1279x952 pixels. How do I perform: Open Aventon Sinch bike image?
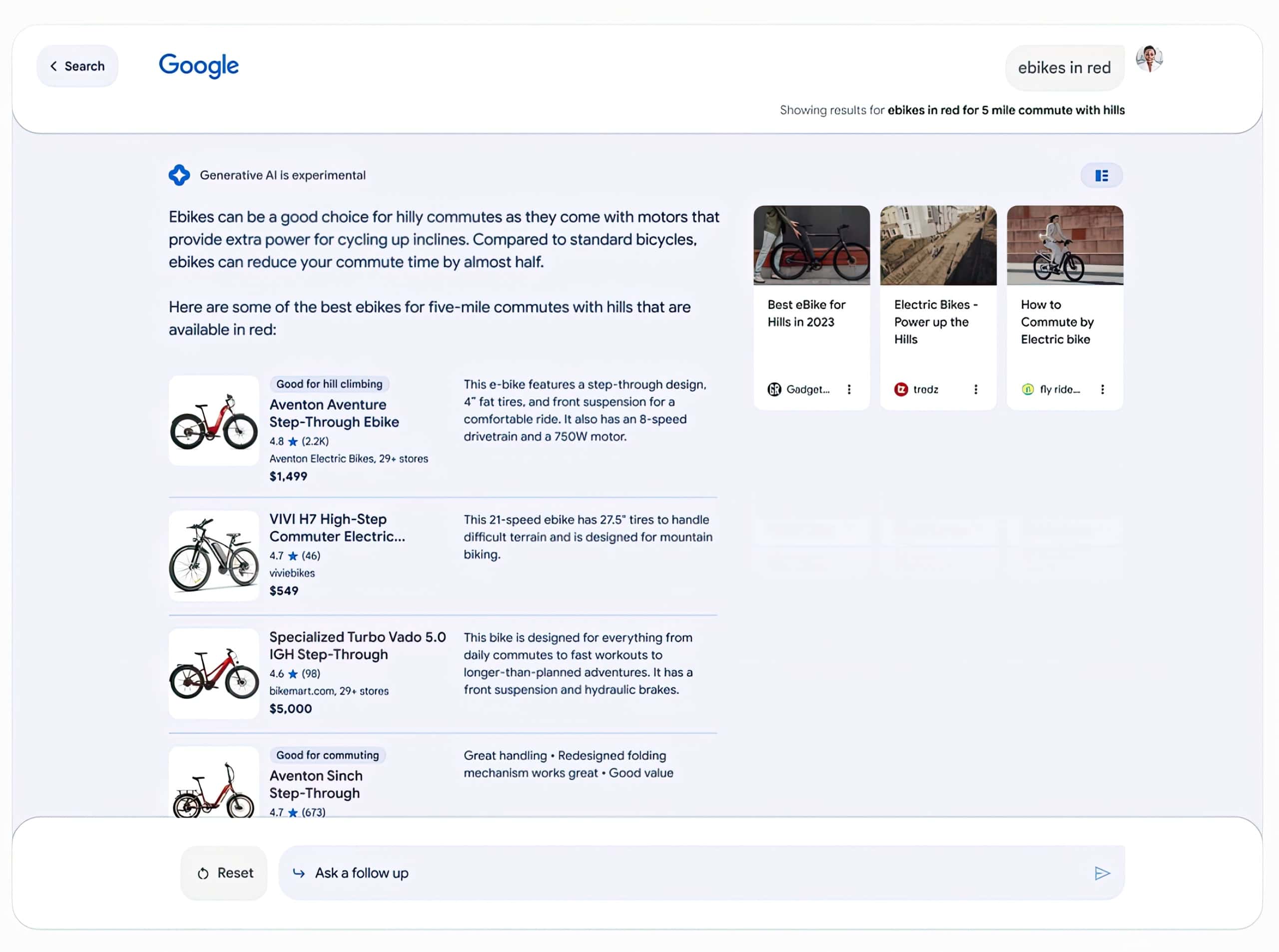click(x=214, y=782)
